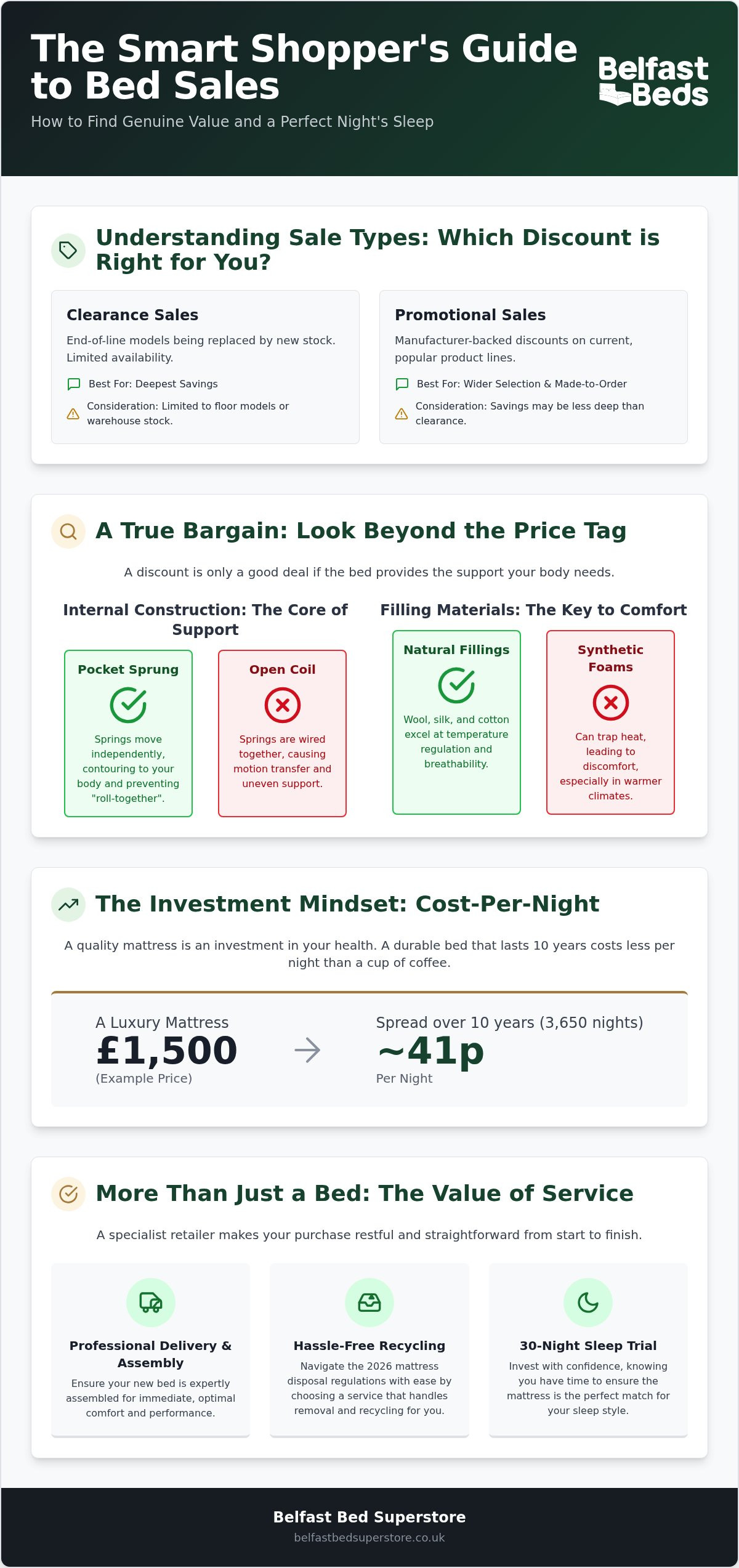Open the belfastbedsuperstore.co.uk link
739x1568 pixels.
click(369, 1537)
